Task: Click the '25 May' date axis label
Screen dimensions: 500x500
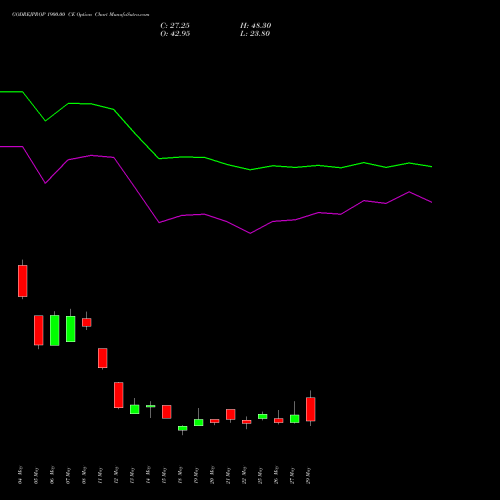Action: pyautogui.click(x=260, y=475)
